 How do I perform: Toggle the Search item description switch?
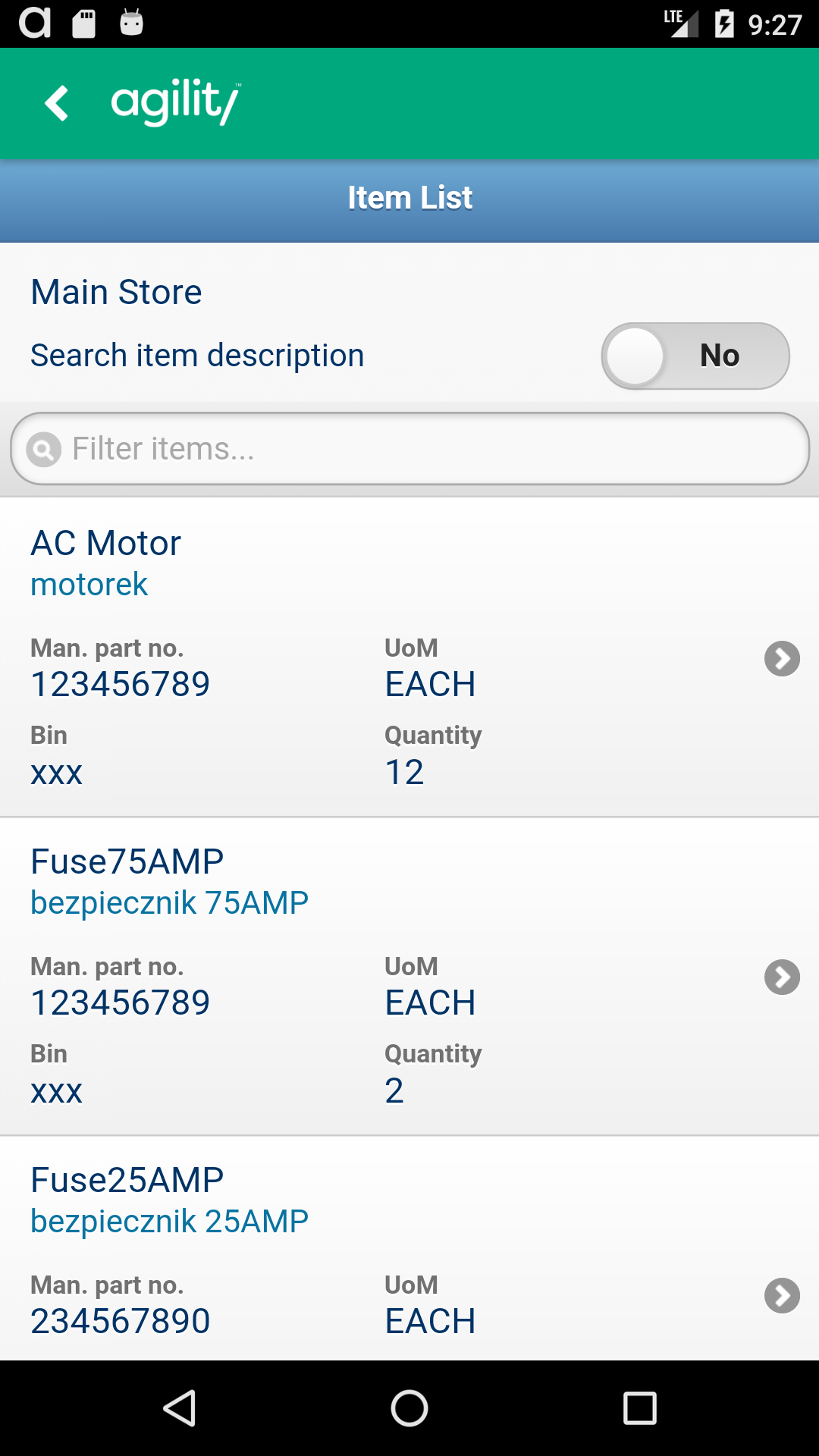pyautogui.click(x=695, y=356)
